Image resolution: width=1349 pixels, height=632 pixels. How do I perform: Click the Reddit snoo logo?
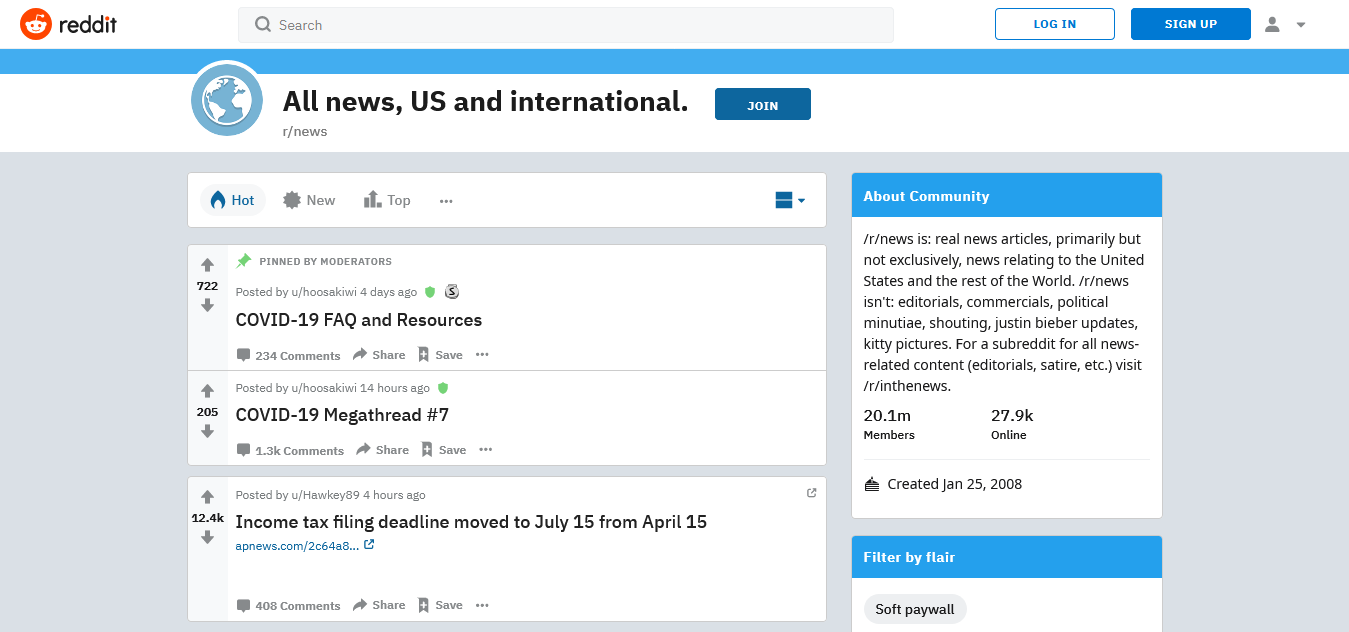(x=37, y=23)
